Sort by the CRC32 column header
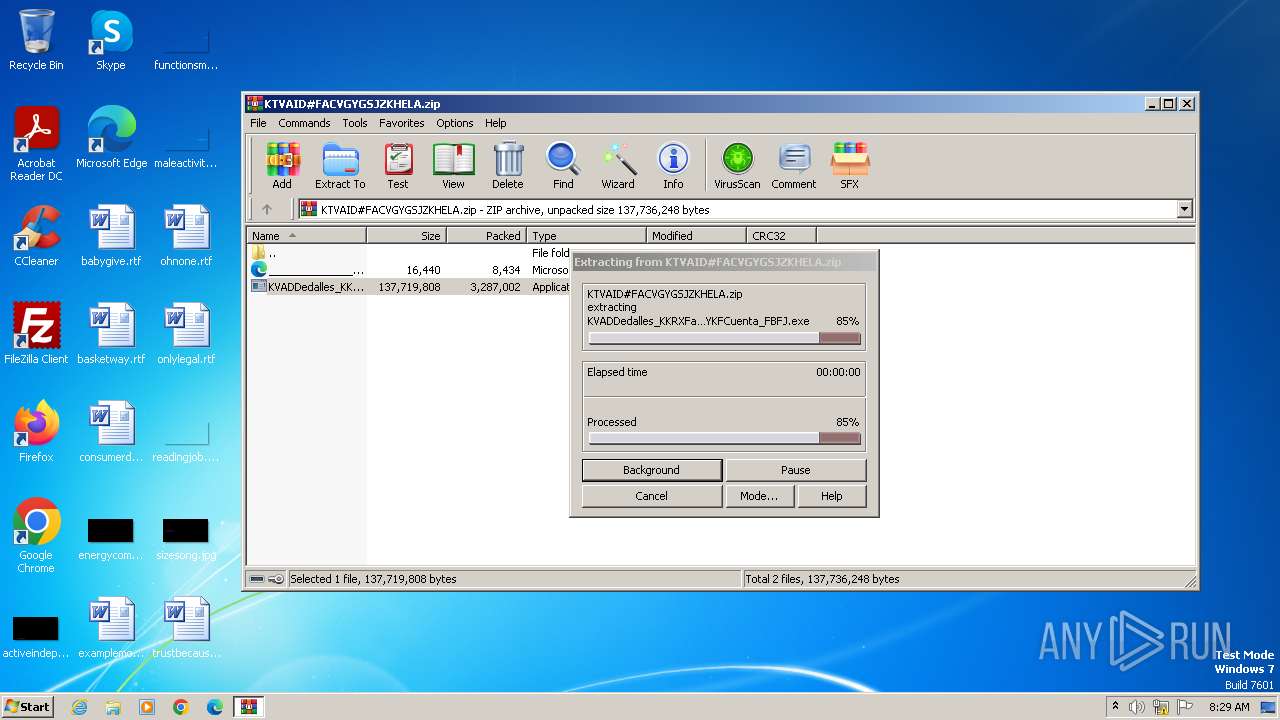Viewport: 1280px width, 720px height. click(781, 236)
